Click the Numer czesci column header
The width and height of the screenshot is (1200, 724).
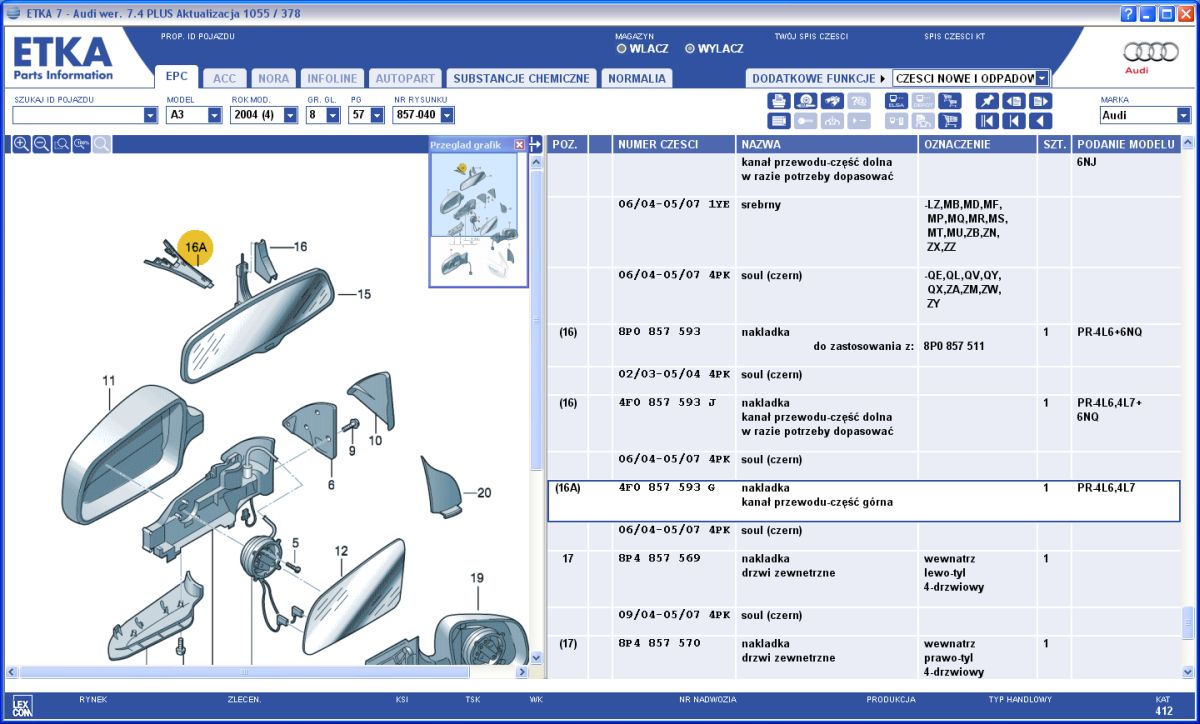(x=673, y=144)
